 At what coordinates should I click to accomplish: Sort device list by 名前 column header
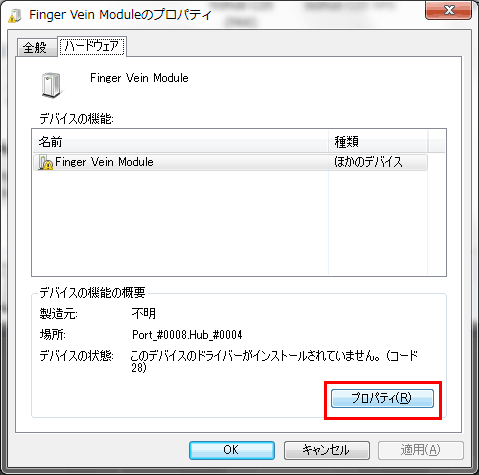coord(180,142)
